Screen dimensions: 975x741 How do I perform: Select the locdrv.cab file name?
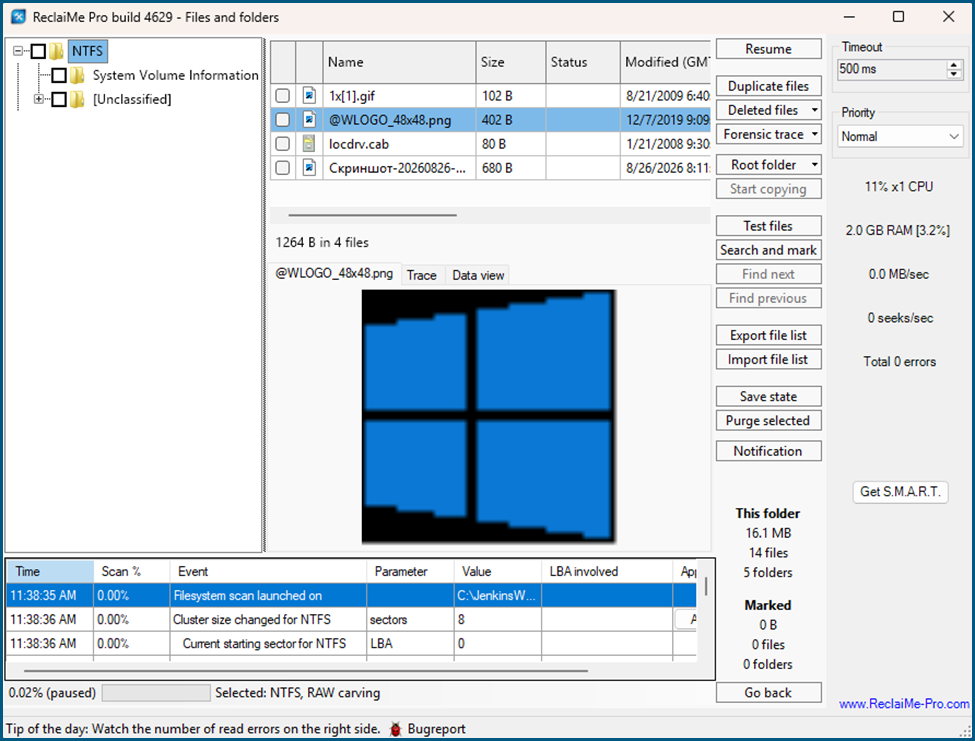359,144
